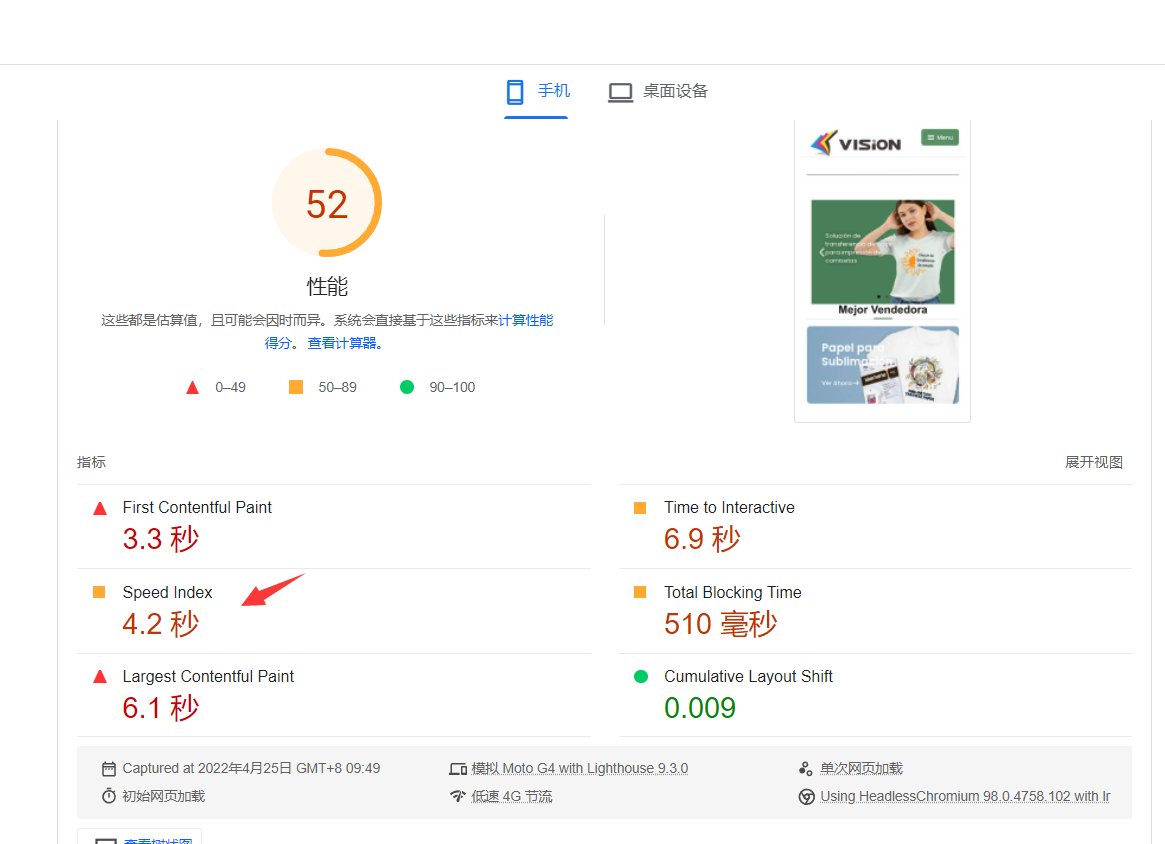Click the desktop laptop icon

pyautogui.click(x=620, y=92)
